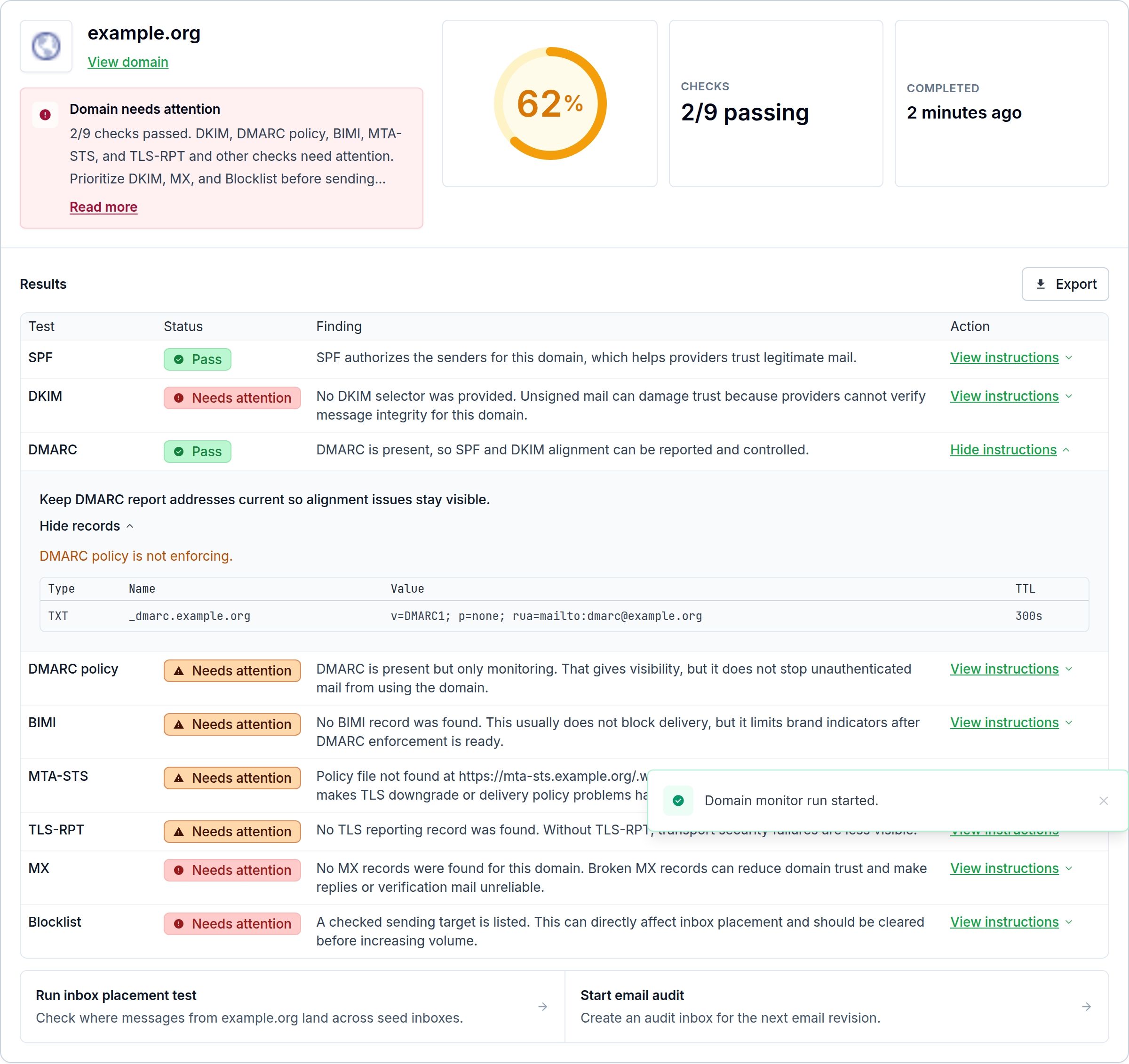
Task: Open the Read more link
Action: click(x=103, y=206)
